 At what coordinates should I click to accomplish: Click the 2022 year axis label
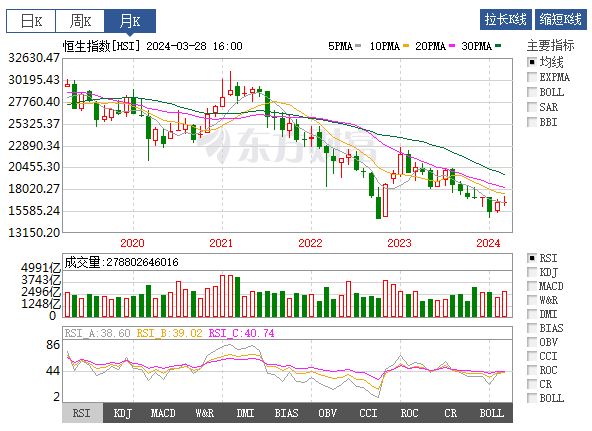tap(310, 243)
